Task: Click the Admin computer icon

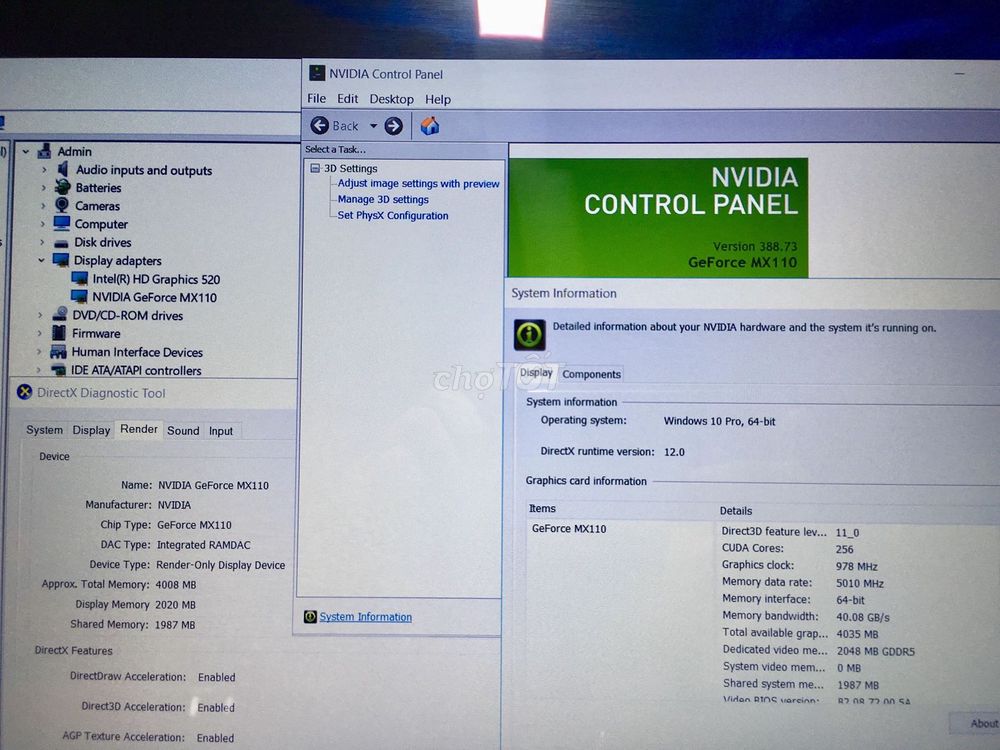Action: click(44, 151)
